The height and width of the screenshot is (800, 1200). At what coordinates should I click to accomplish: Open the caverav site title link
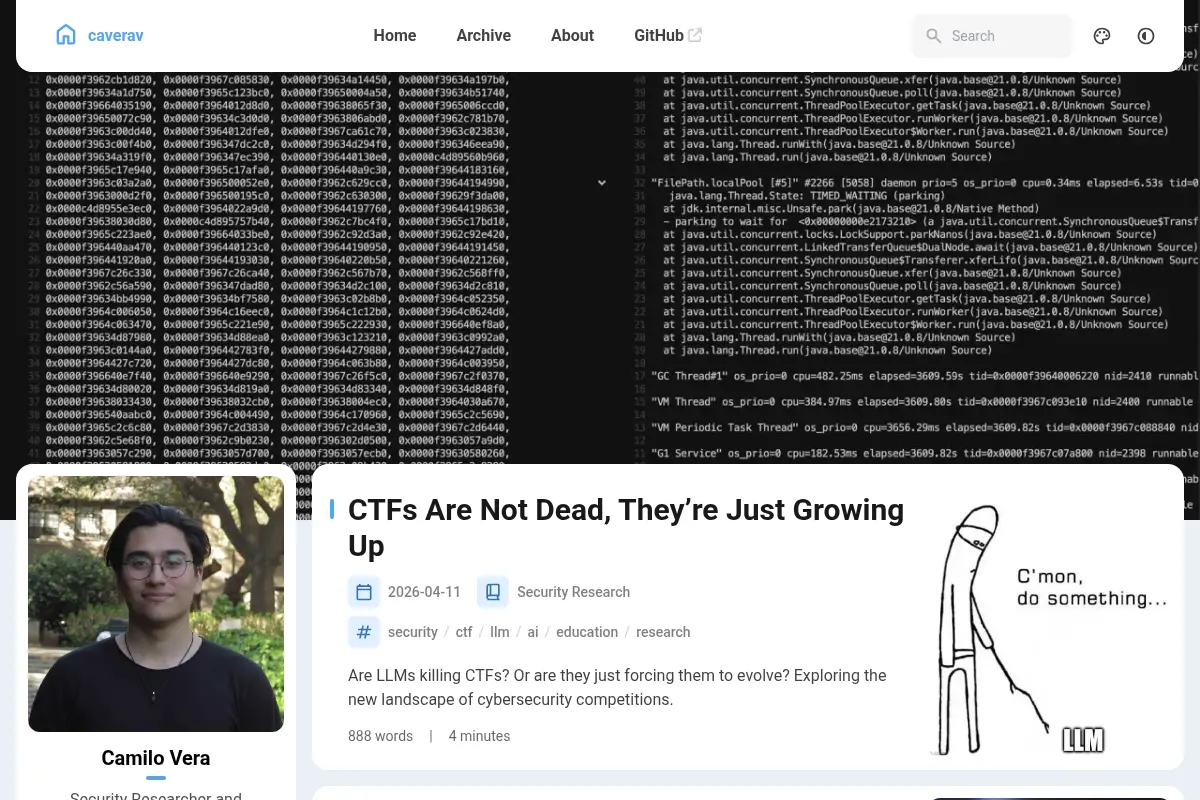click(115, 35)
